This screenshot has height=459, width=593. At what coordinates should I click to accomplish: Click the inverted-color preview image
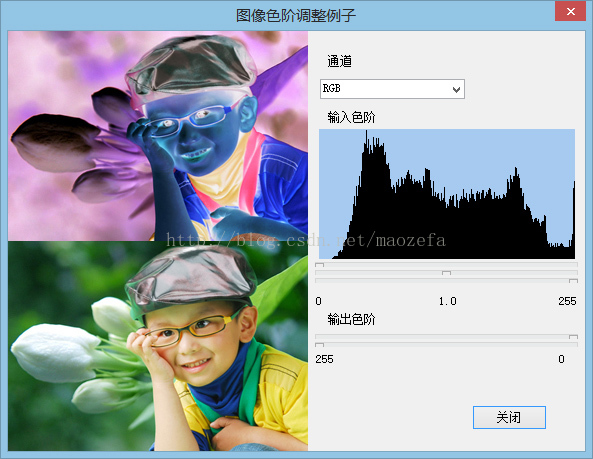158,136
